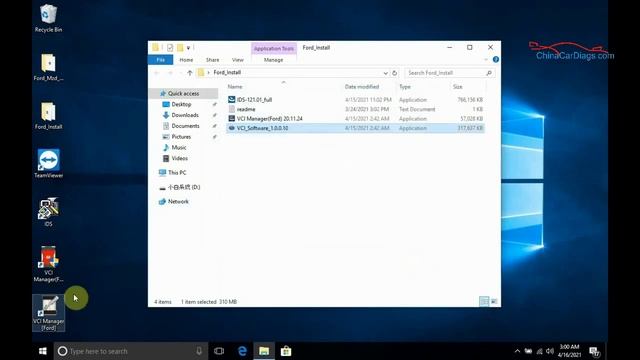Open the File menu tab
The height and width of the screenshot is (360, 640).
[x=160, y=60]
